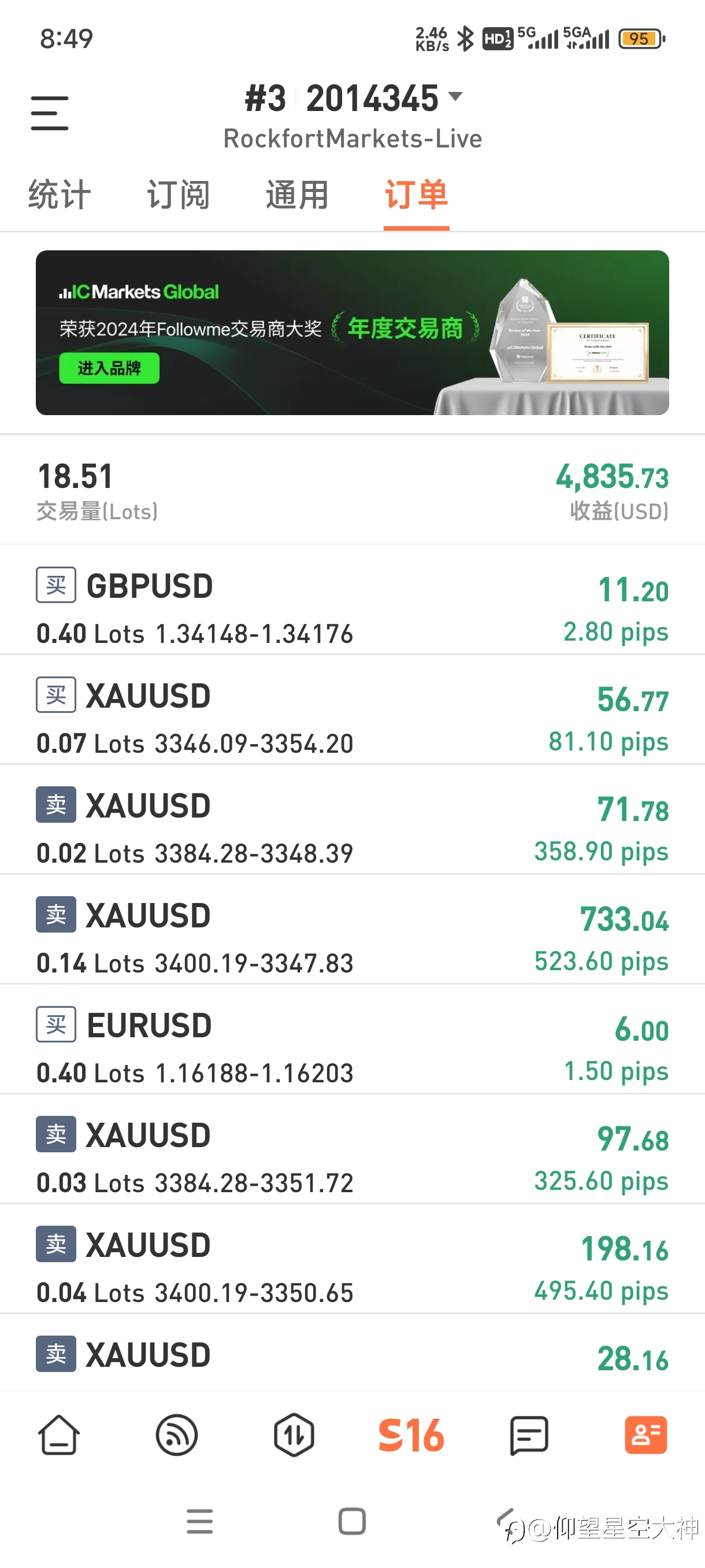Switch to the 订阅 tab

point(178,195)
